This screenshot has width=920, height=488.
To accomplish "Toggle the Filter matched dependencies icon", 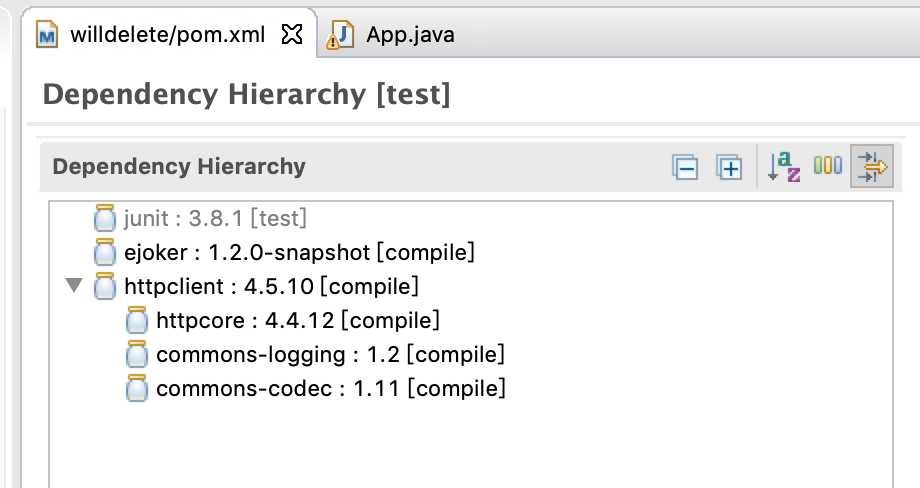I will [x=872, y=166].
